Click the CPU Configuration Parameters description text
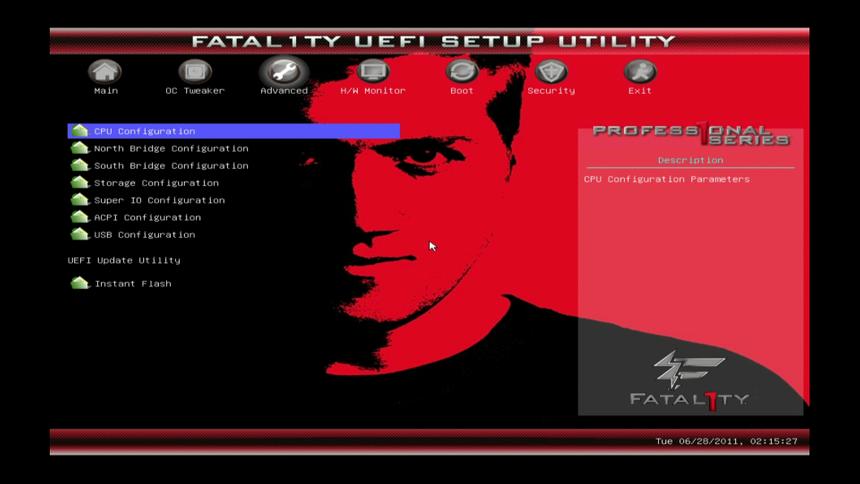The image size is (860, 484). [666, 179]
